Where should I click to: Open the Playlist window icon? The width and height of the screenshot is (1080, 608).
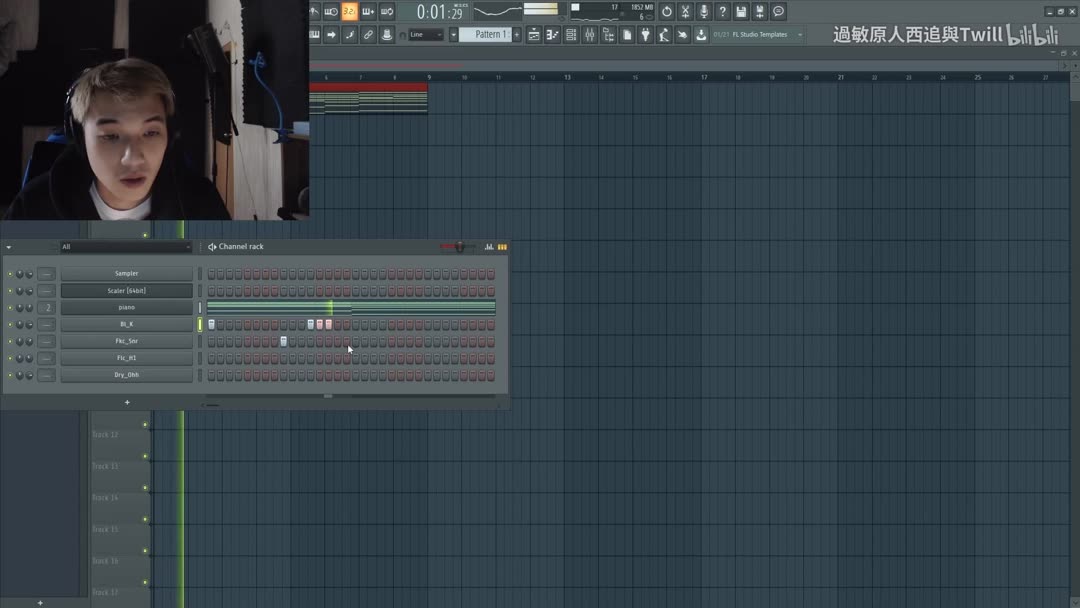[535, 34]
